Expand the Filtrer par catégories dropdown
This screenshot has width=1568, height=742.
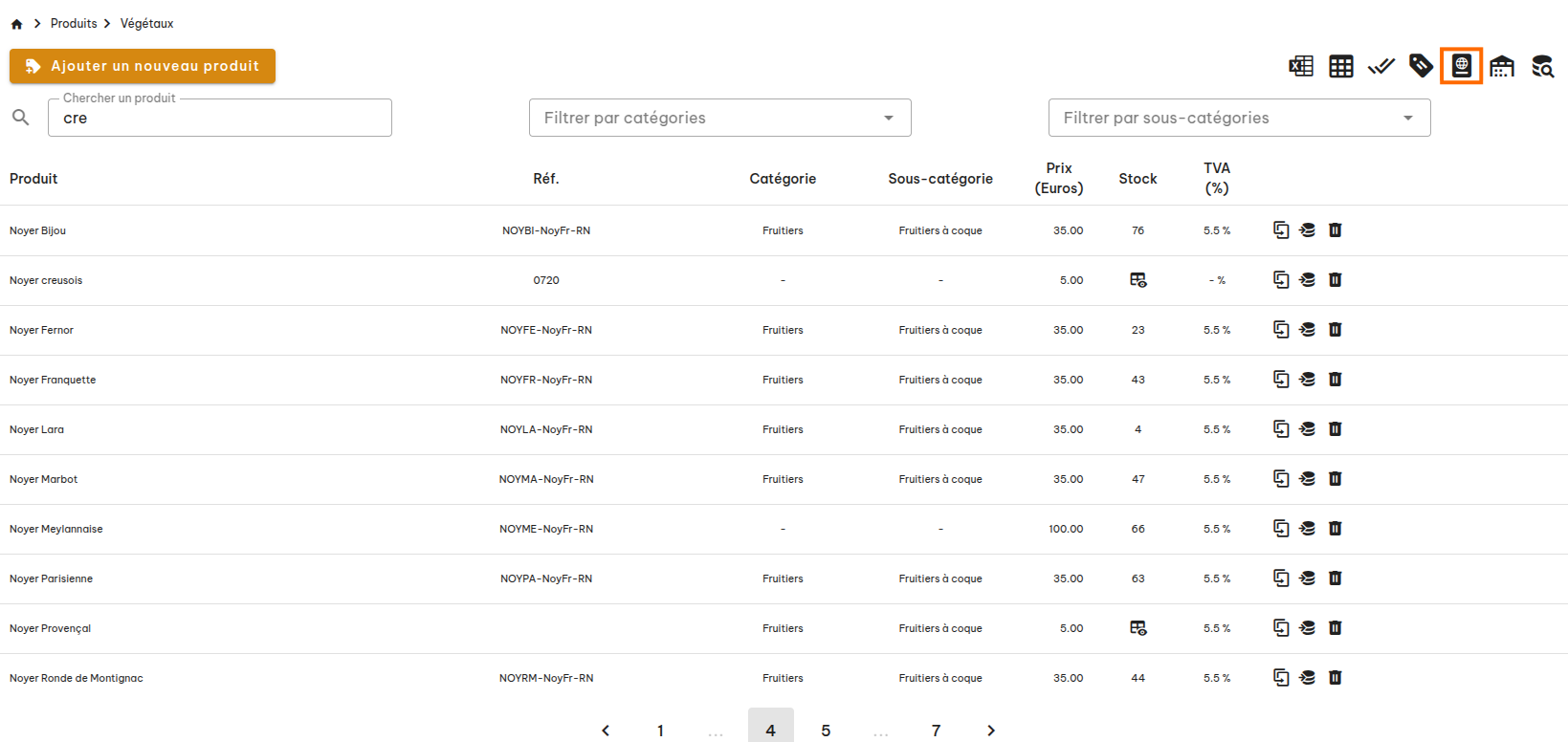coord(719,118)
